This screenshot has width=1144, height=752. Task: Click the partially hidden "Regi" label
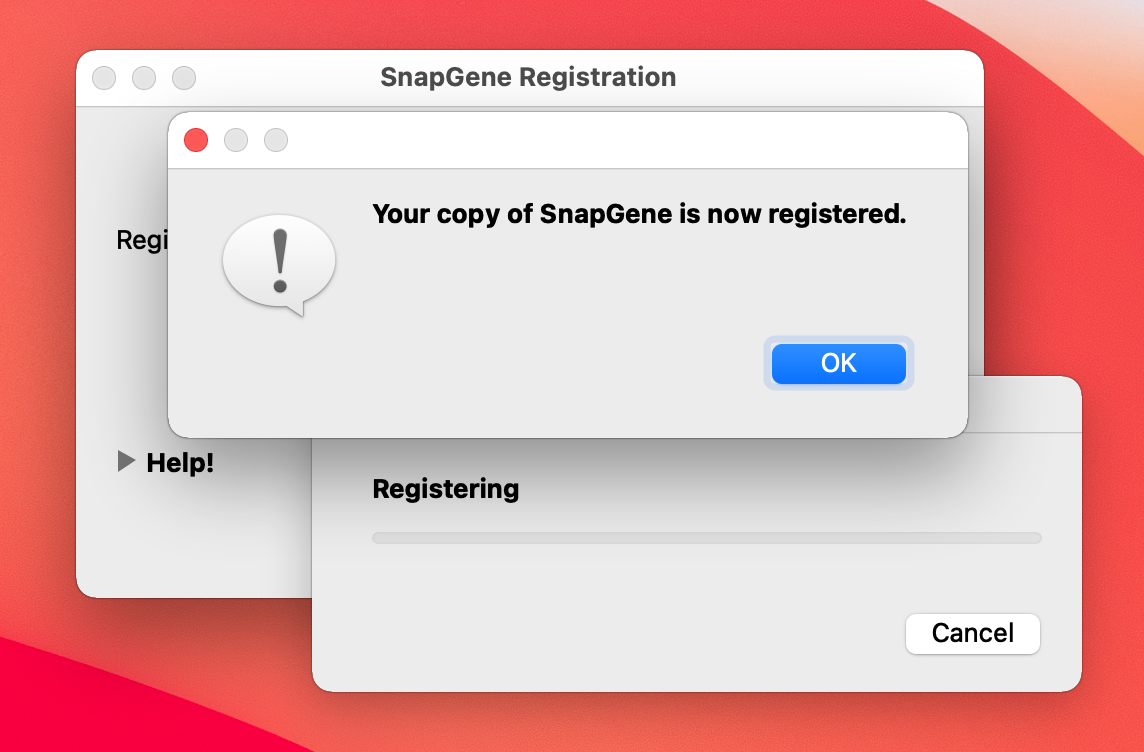tap(140, 241)
